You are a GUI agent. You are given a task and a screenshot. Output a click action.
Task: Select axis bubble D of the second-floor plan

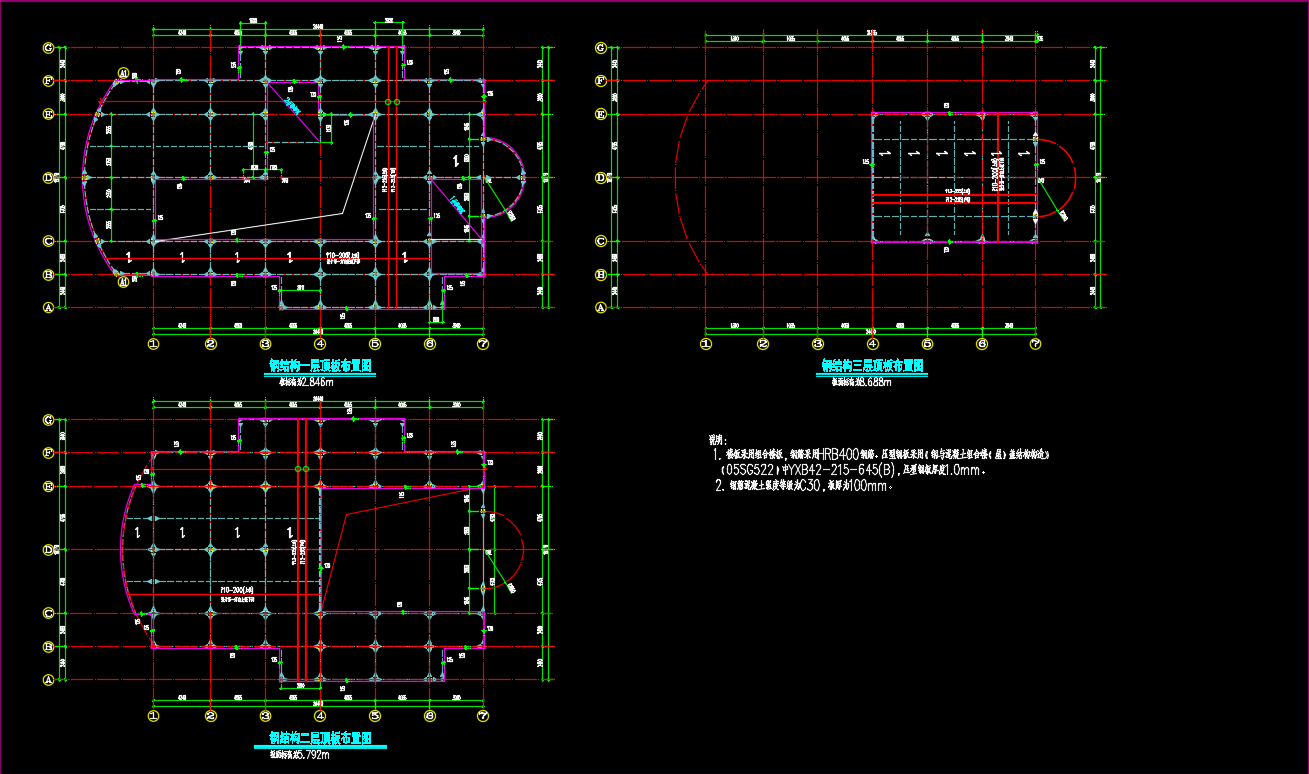point(47,550)
